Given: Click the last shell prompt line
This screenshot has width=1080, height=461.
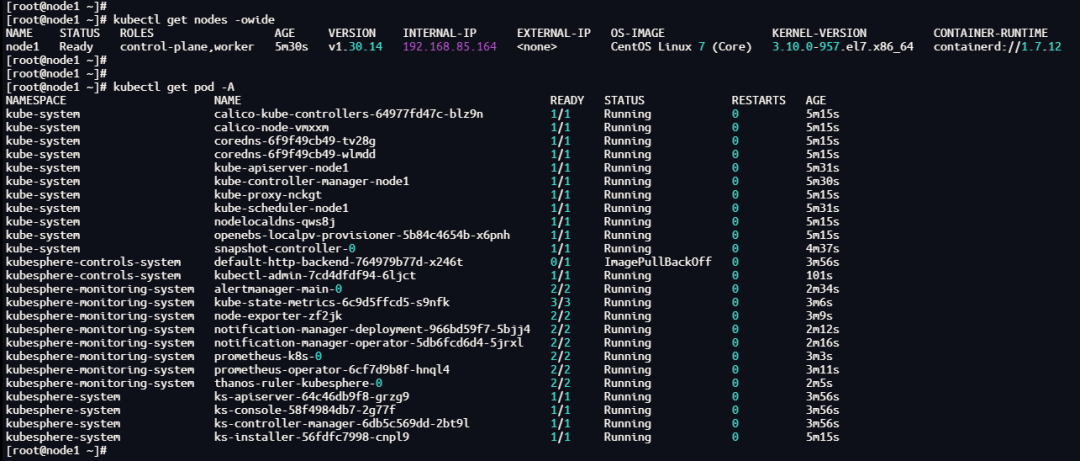Looking at the screenshot, I should pos(55,450).
